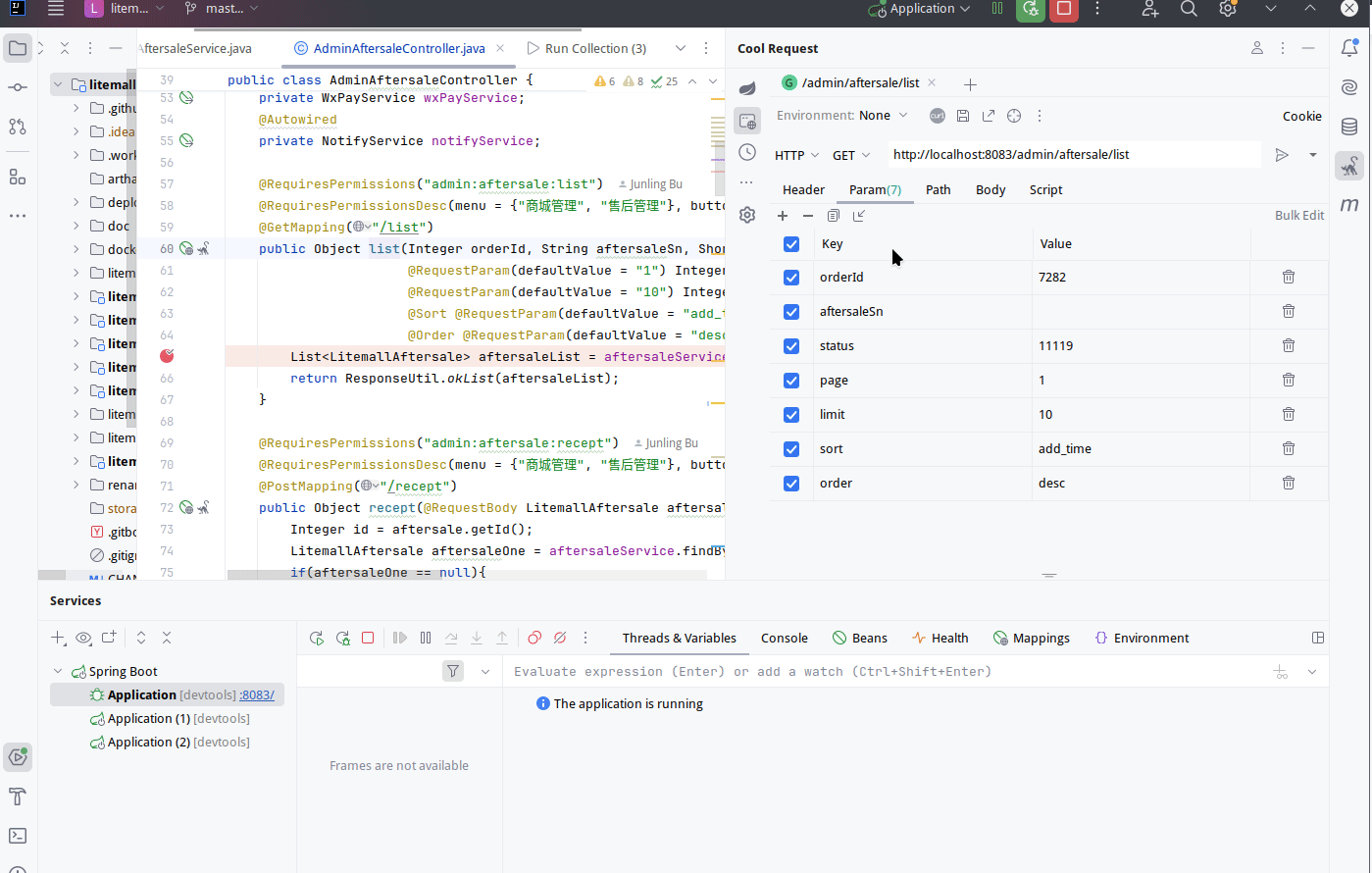
Task: Open the Application run configuration dropdown
Action: pyautogui.click(x=920, y=9)
